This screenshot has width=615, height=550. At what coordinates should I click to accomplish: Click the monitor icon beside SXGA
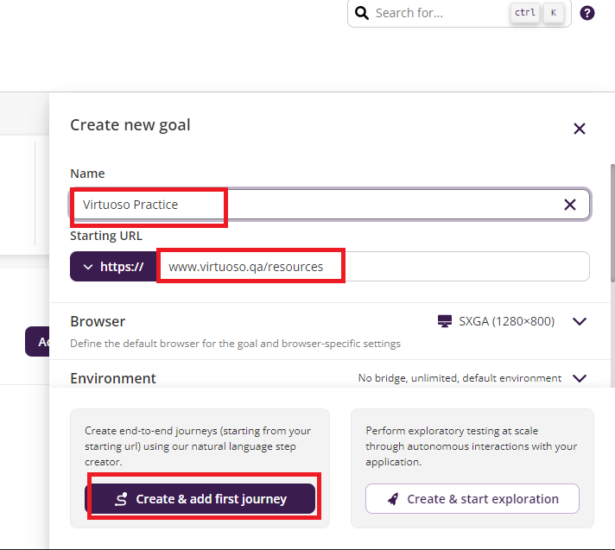(x=445, y=322)
